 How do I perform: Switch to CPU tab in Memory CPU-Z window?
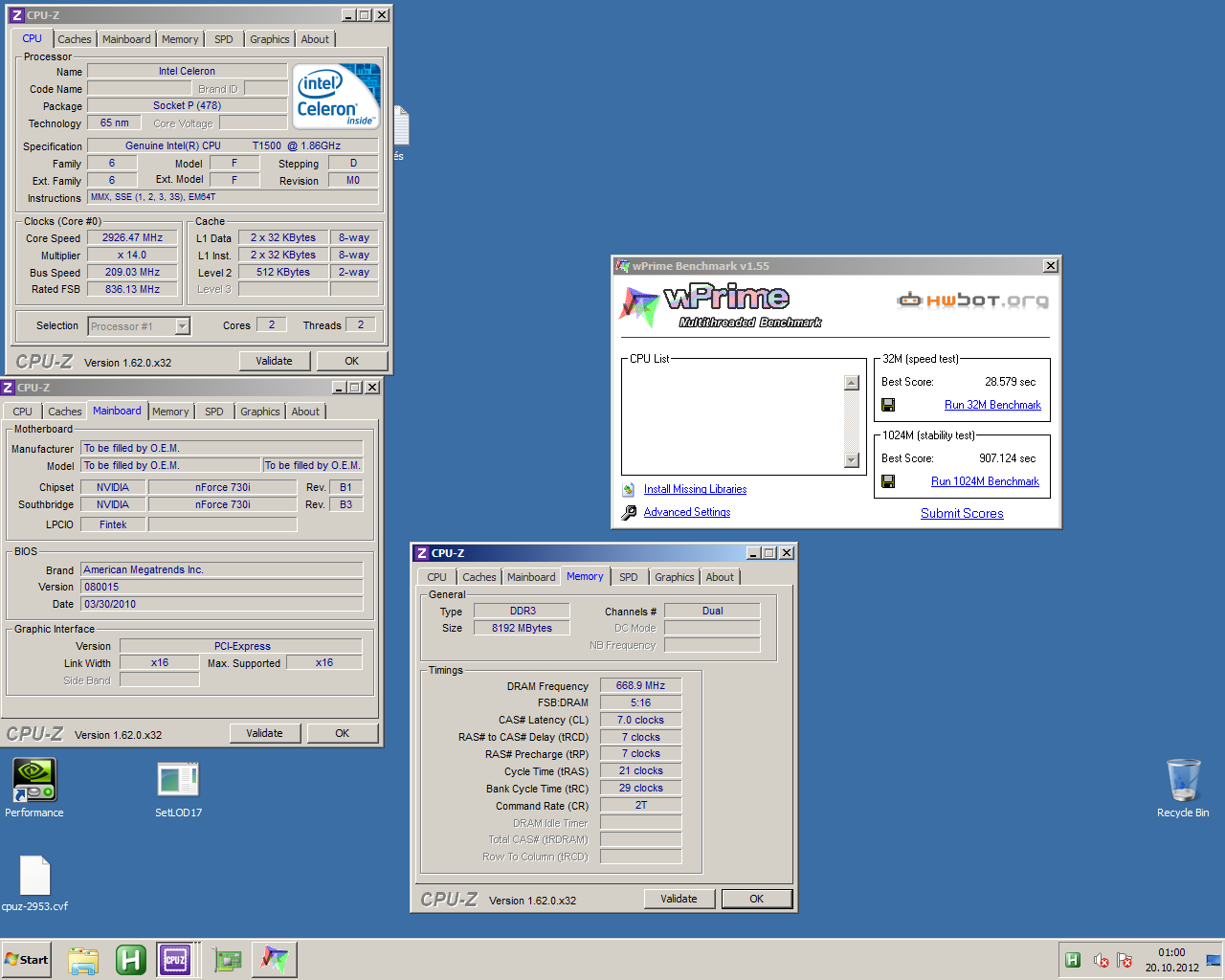[436, 577]
